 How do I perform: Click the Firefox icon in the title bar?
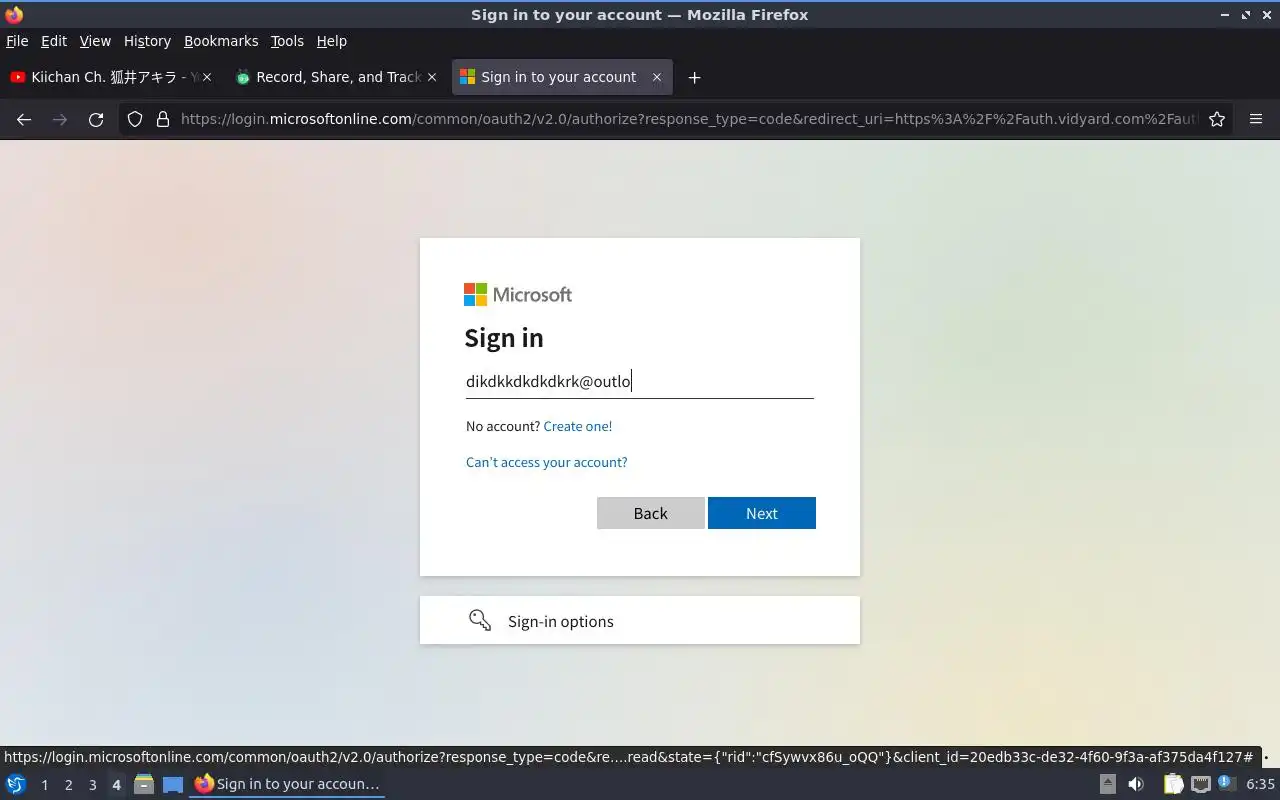14,14
